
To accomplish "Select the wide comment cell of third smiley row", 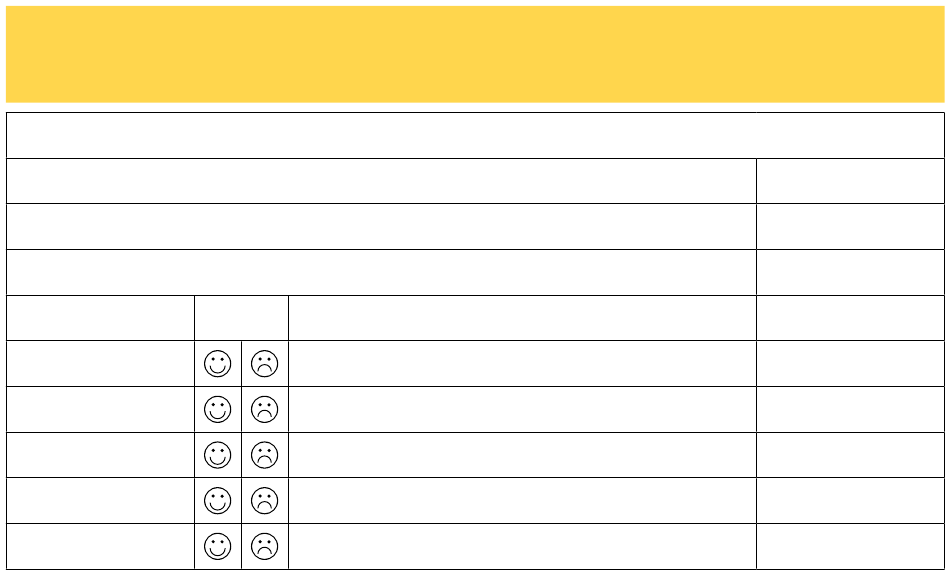I will tap(522, 455).
